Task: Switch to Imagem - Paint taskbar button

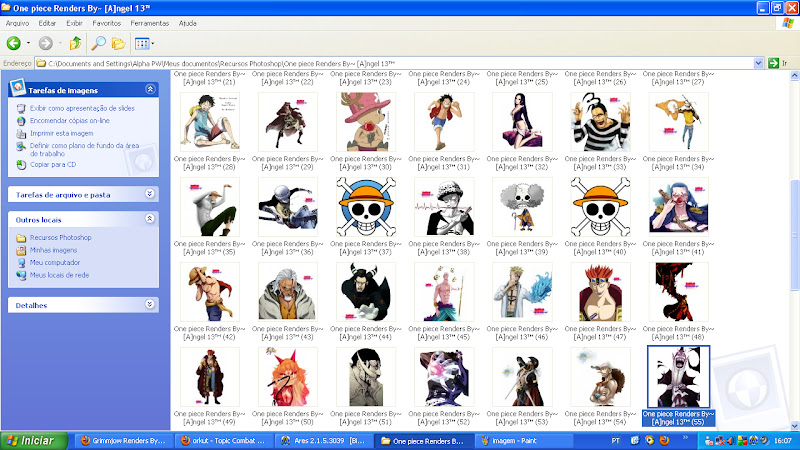Action: pyautogui.click(x=523, y=441)
